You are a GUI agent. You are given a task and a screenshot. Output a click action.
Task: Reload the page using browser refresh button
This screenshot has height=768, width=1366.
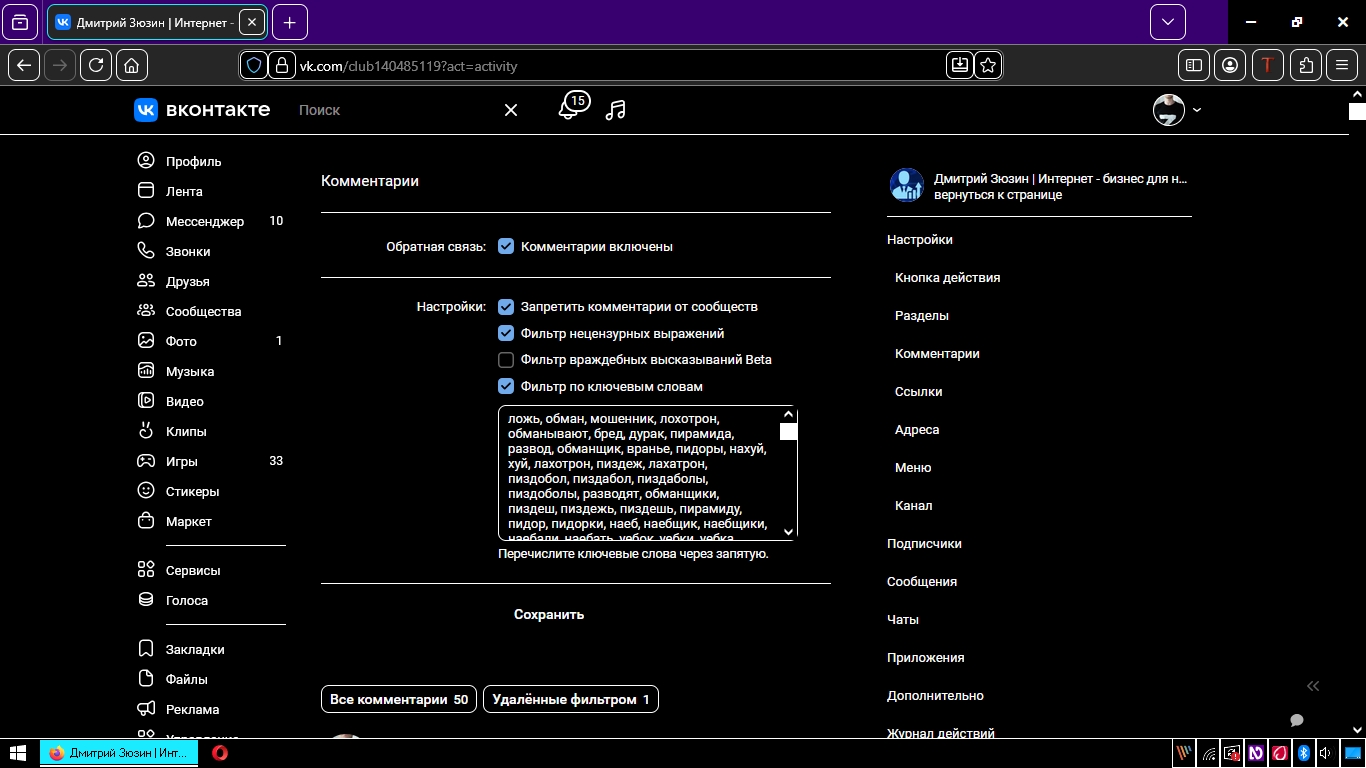coord(96,65)
